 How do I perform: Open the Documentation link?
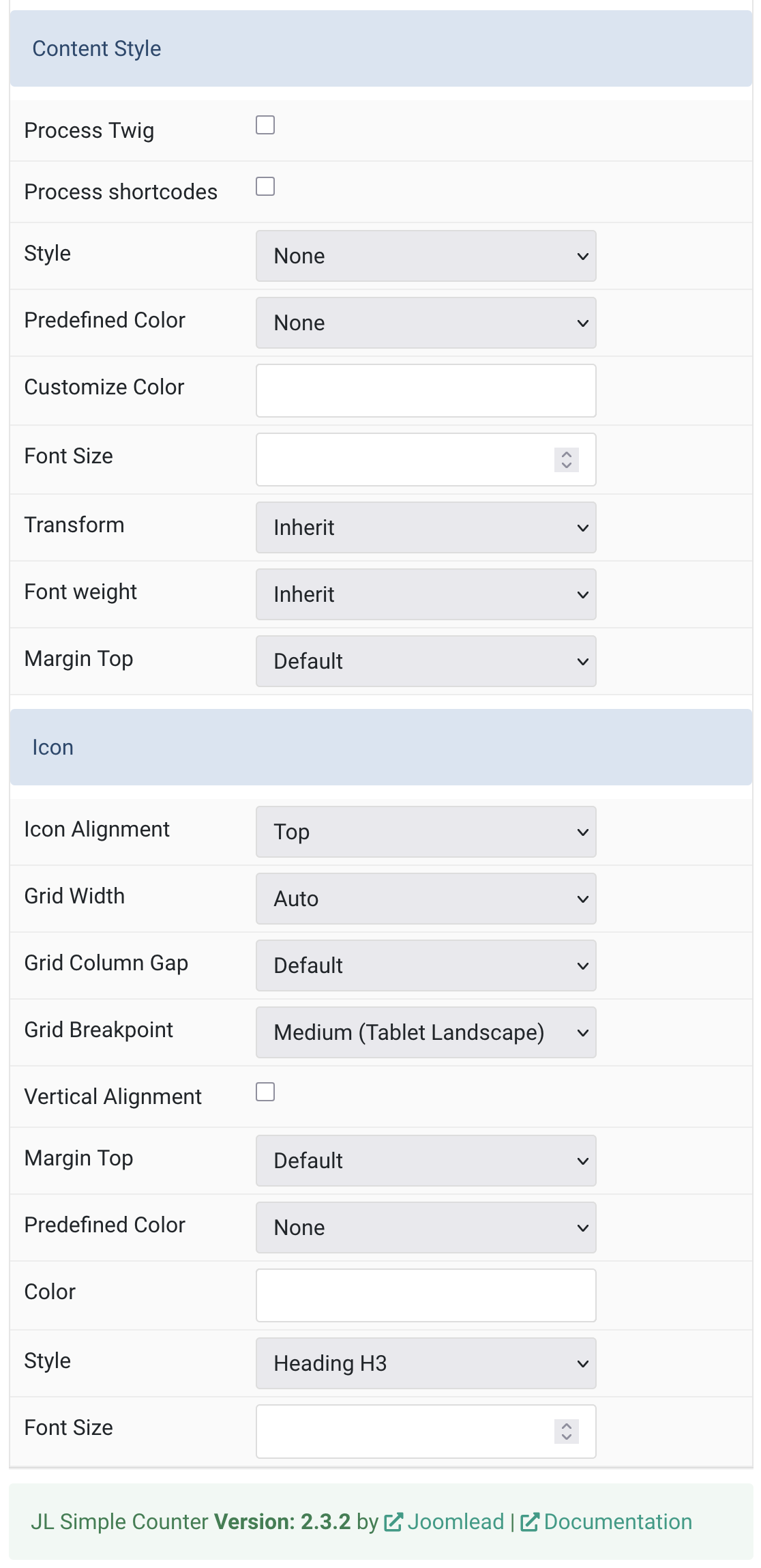tap(618, 1522)
